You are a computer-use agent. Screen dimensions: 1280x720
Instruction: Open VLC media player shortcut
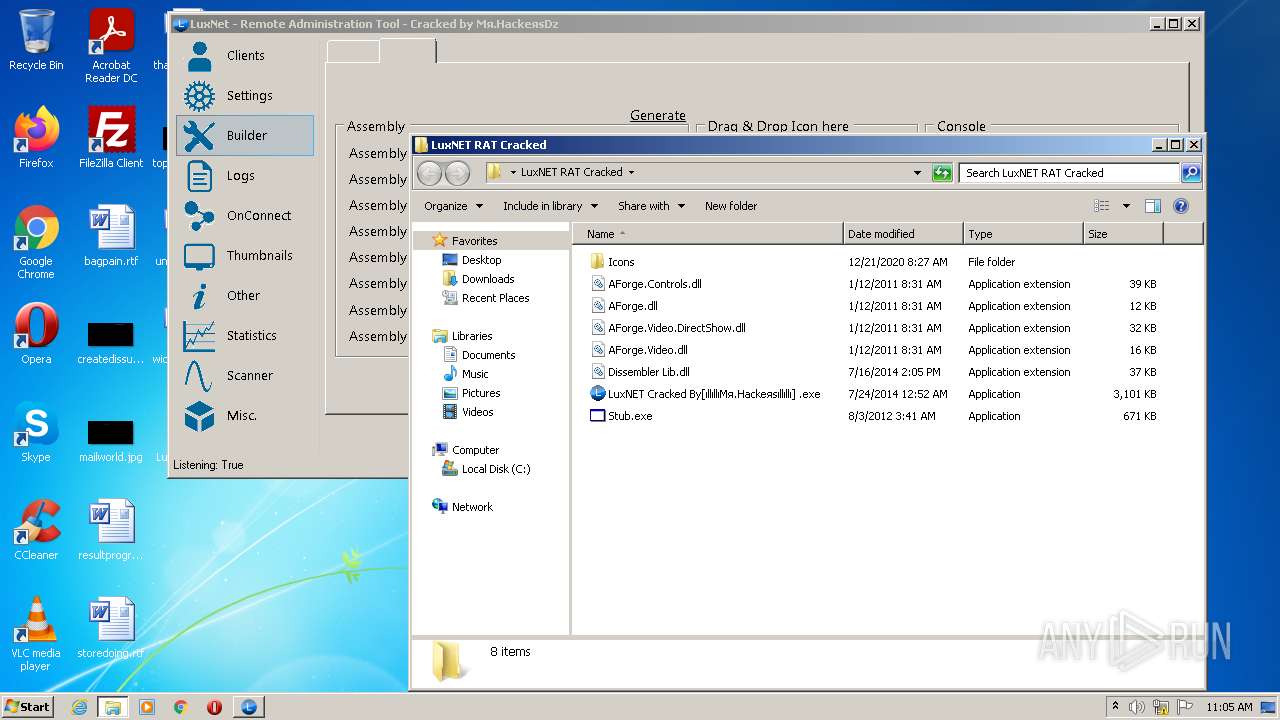36,634
